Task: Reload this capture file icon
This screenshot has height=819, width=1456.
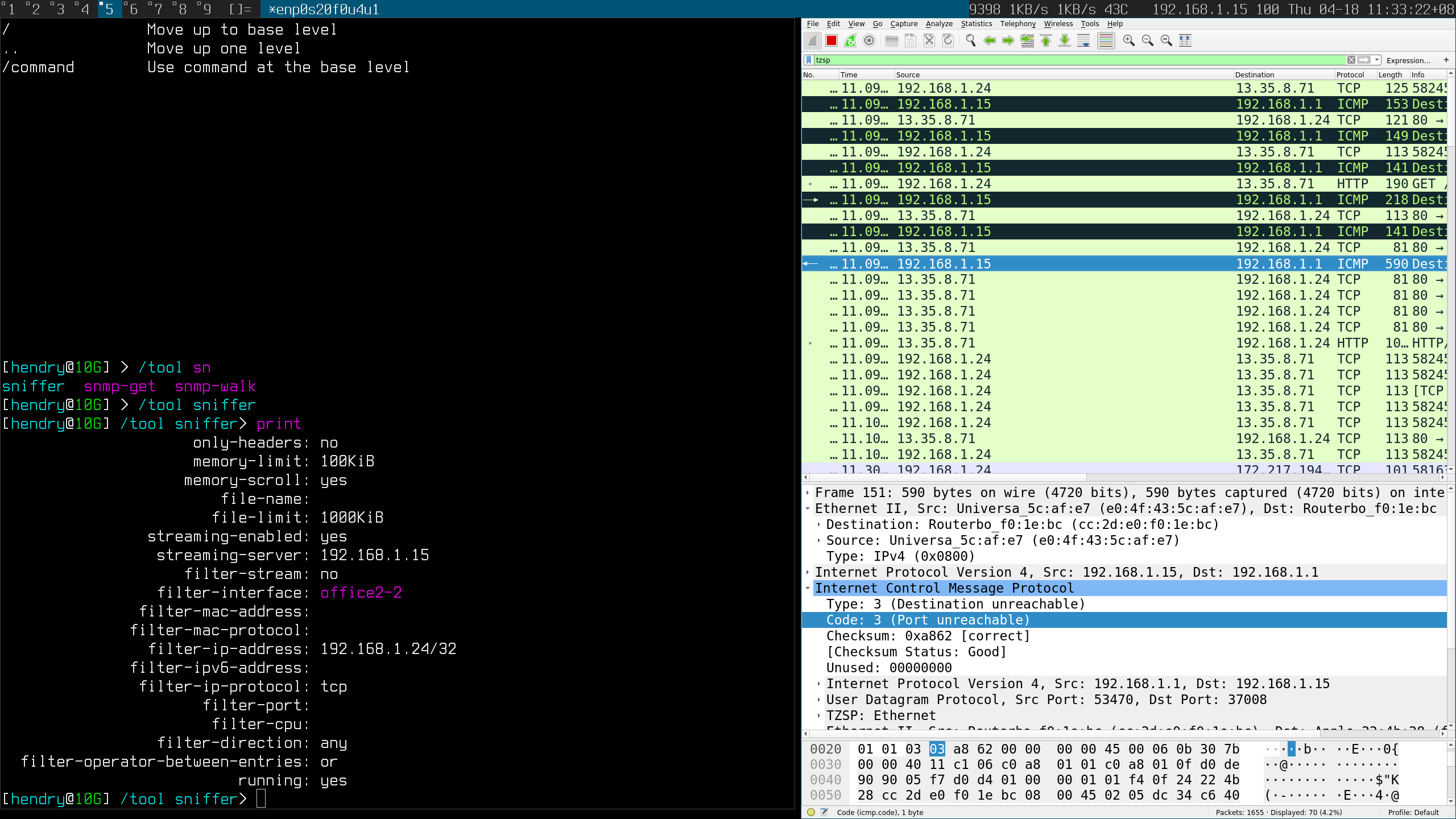Action: pos(948,40)
